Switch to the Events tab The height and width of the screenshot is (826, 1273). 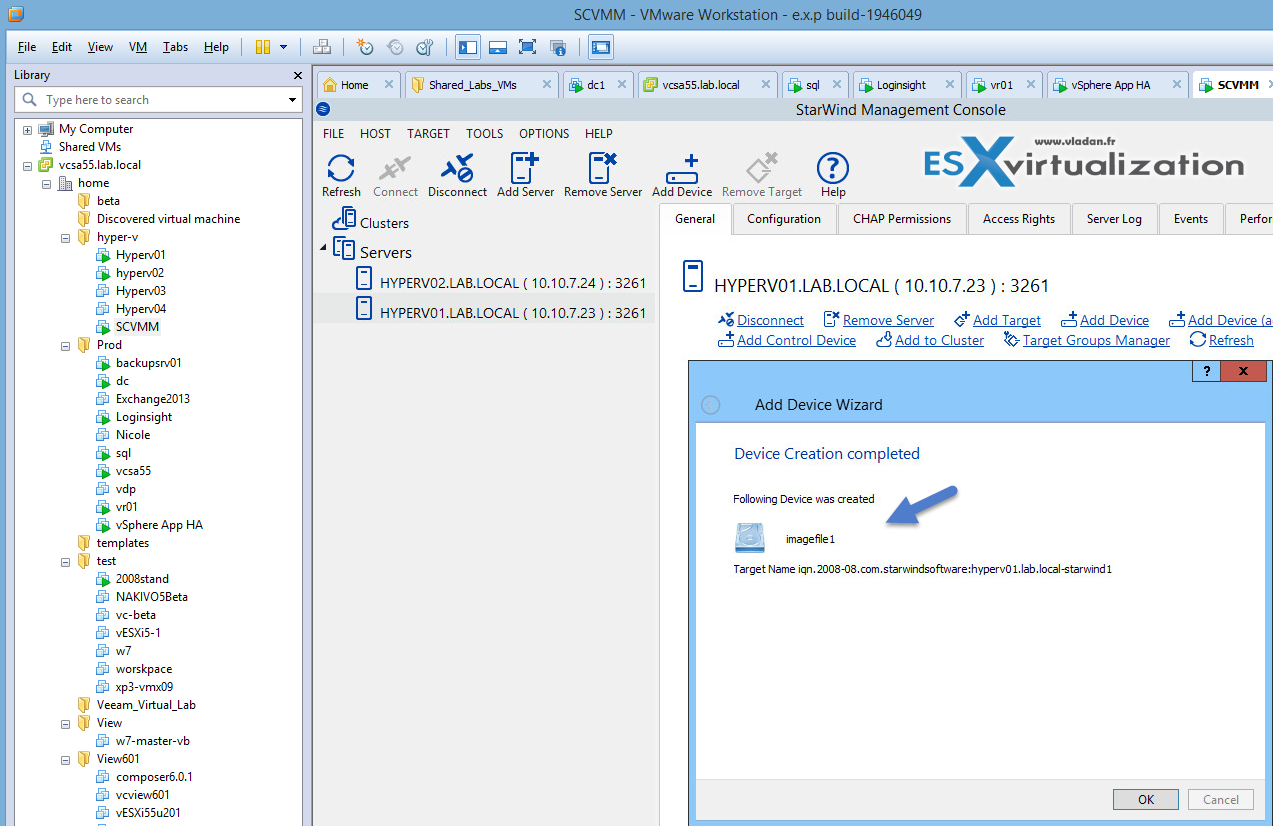pos(1190,219)
